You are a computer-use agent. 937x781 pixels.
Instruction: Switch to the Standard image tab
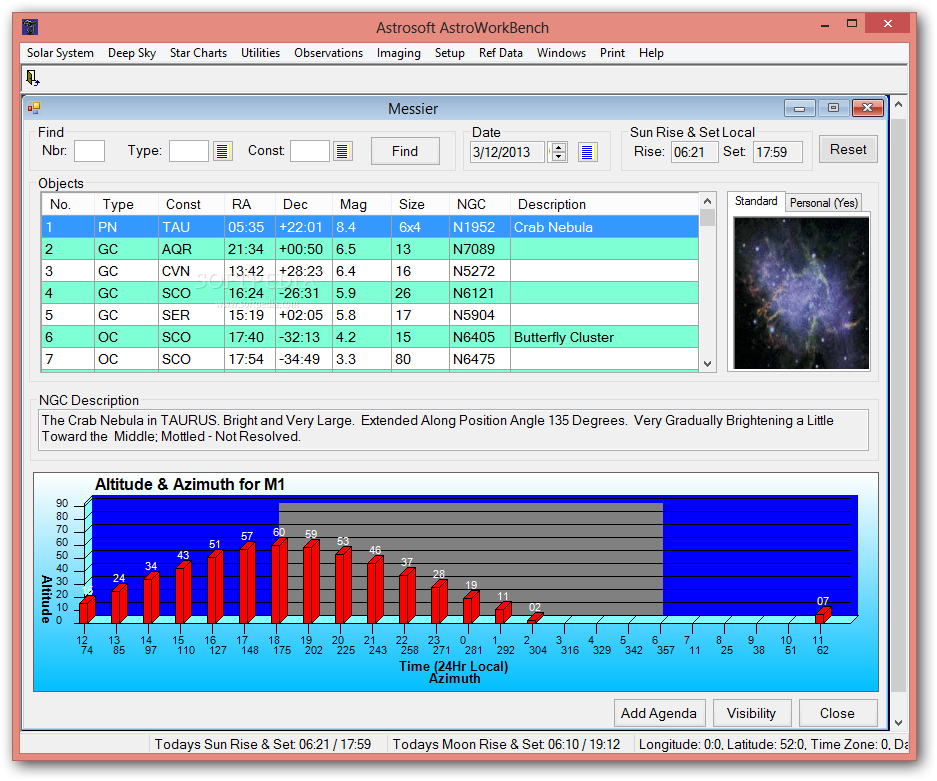coord(756,201)
